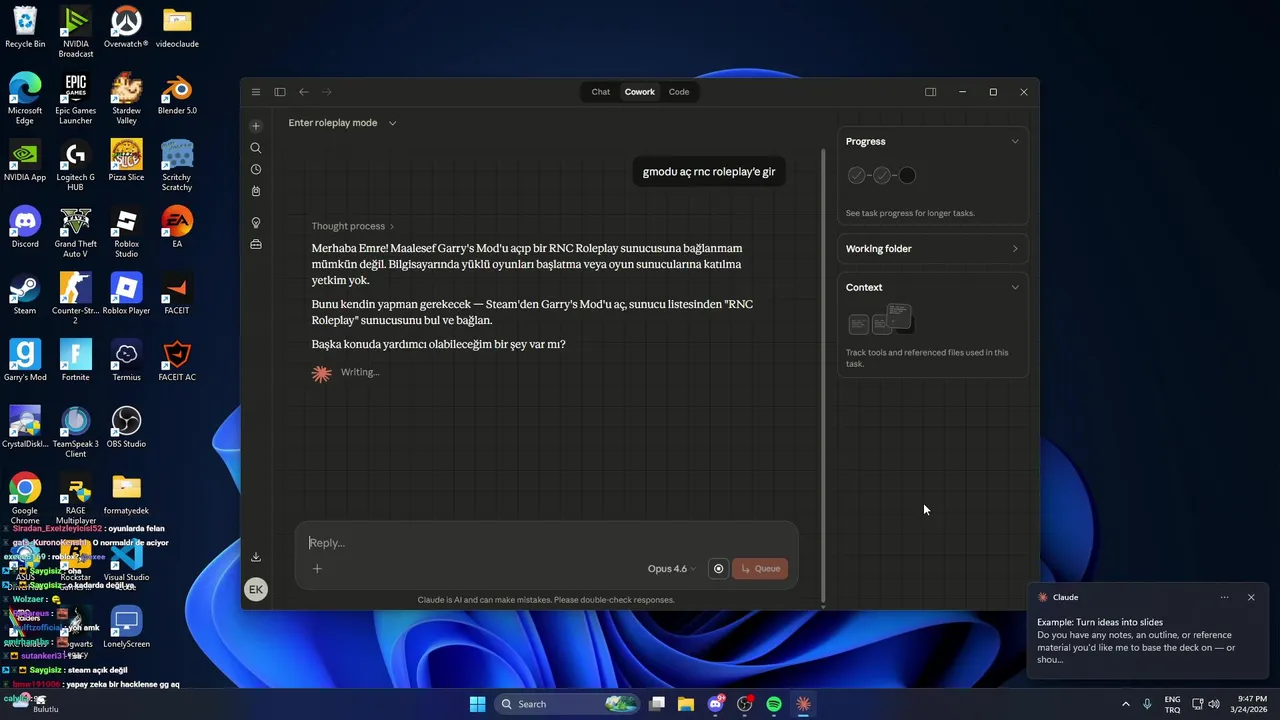Open the history clock icon
This screenshot has width=1280, height=720.
[x=256, y=170]
